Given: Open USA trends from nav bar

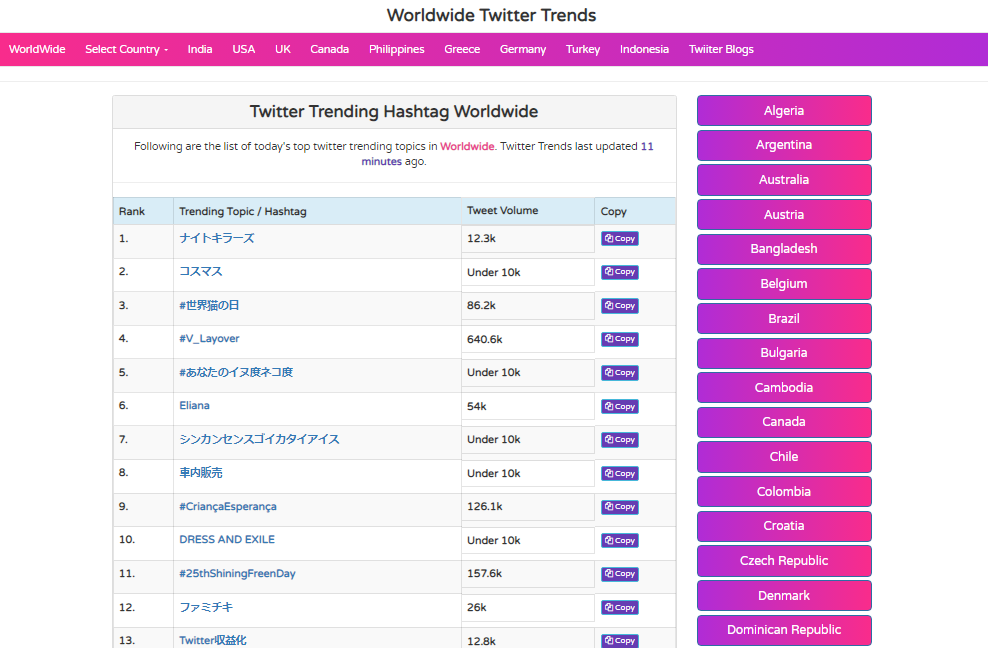Looking at the screenshot, I should 243,49.
